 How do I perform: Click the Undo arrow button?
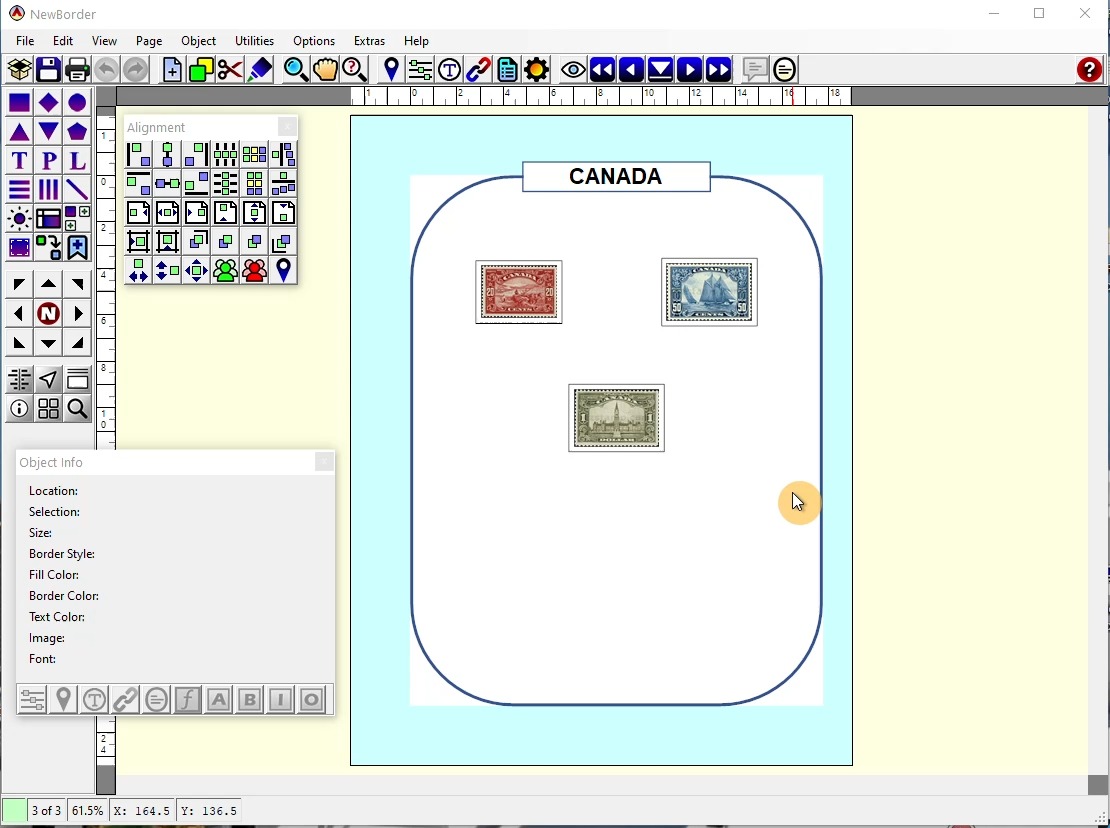tap(106, 70)
